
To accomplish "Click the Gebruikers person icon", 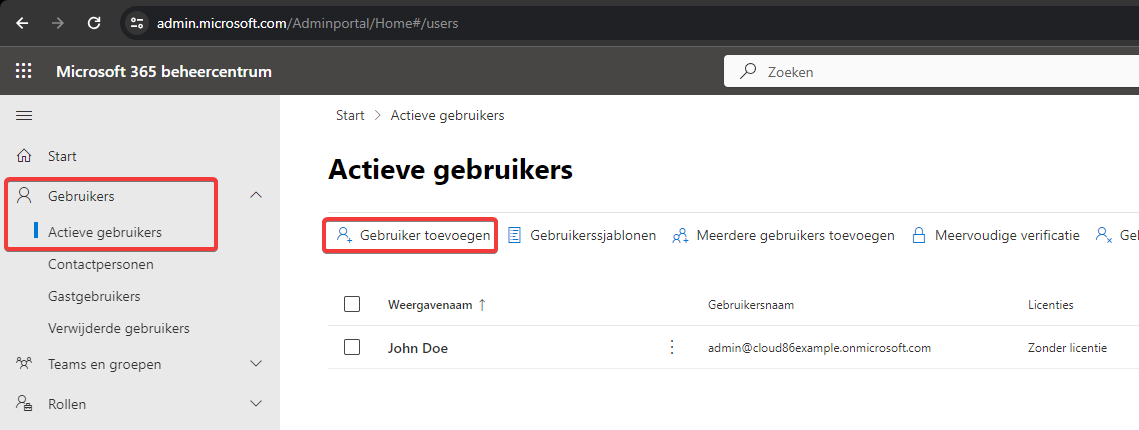I will (25, 195).
